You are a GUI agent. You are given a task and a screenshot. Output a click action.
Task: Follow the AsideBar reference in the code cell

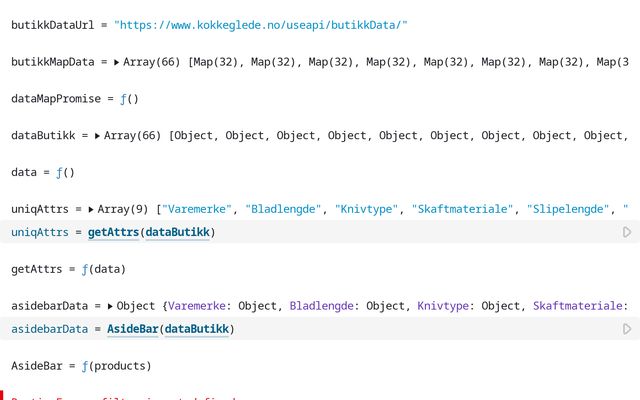coord(132,329)
